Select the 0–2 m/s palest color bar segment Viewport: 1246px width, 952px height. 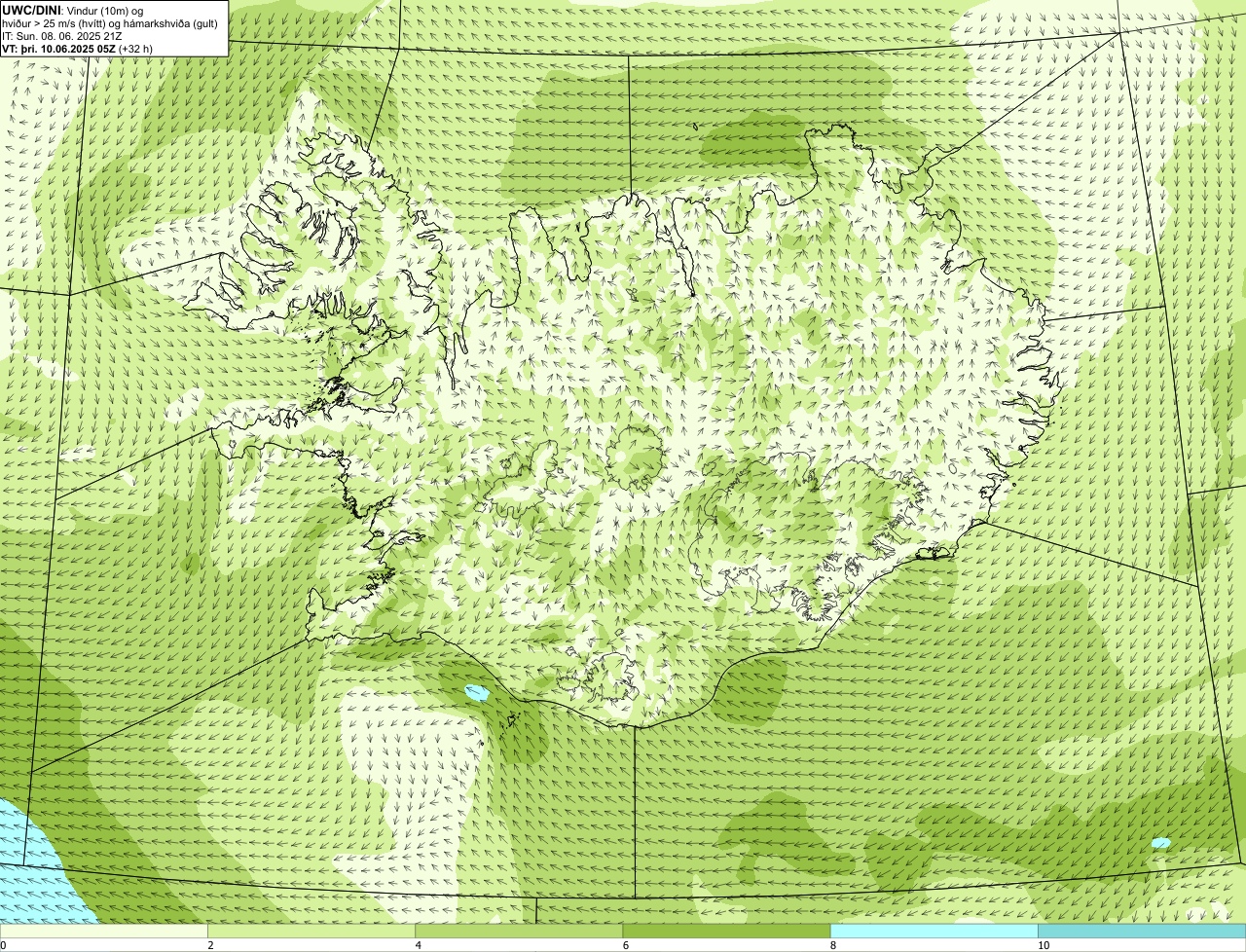pos(103,931)
